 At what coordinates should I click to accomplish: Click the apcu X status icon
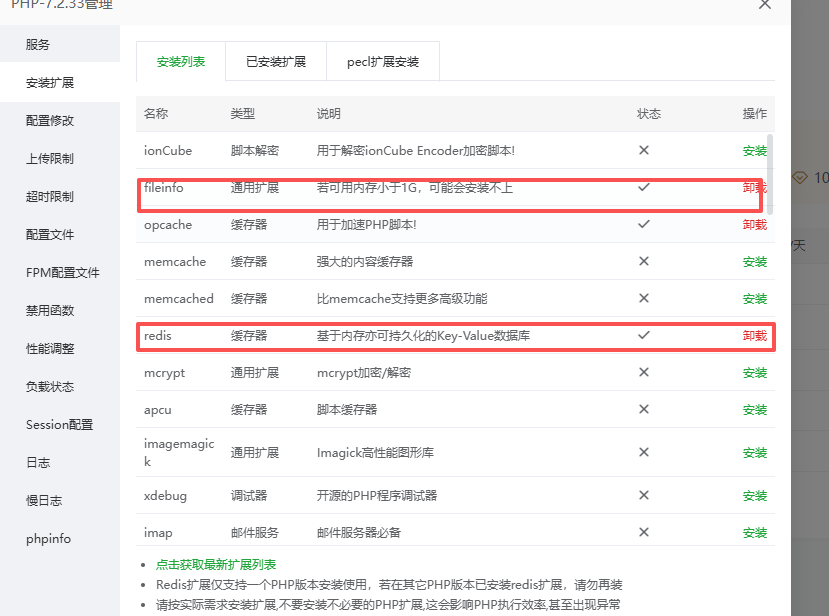click(x=643, y=409)
